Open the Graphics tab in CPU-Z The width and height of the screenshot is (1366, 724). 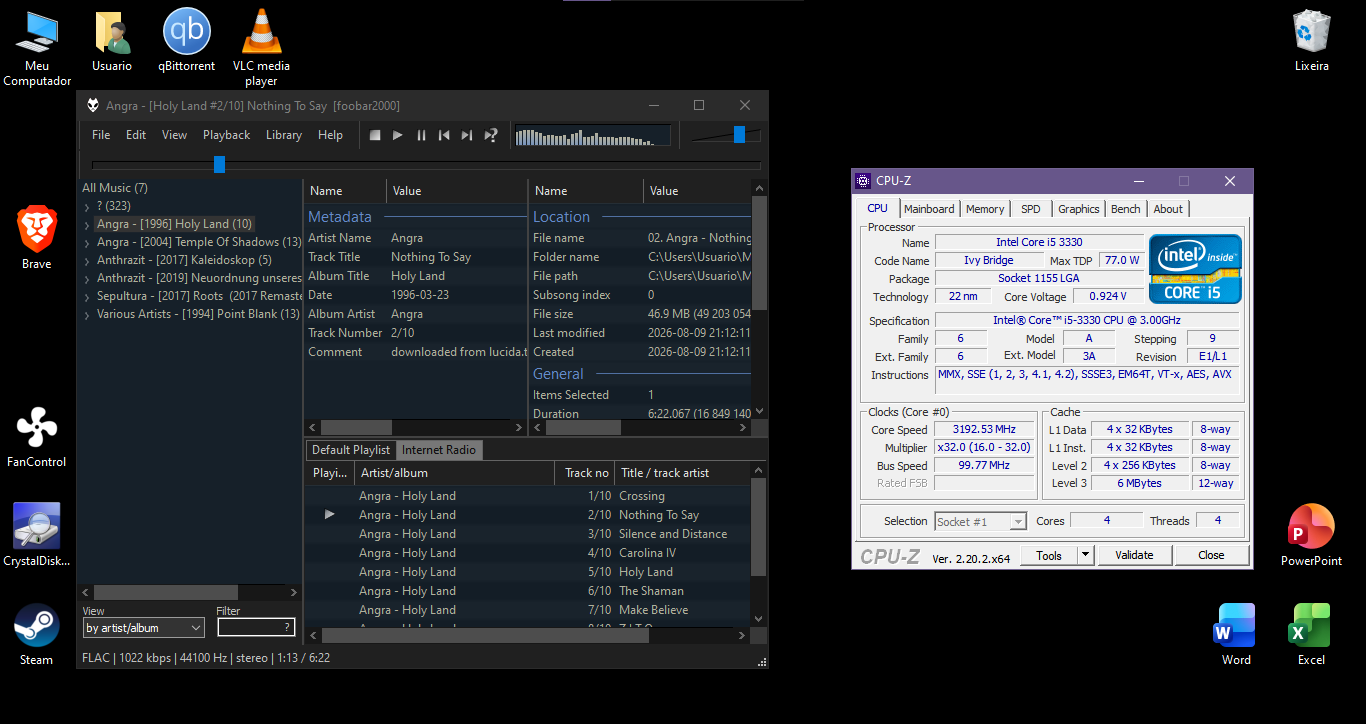point(1079,209)
